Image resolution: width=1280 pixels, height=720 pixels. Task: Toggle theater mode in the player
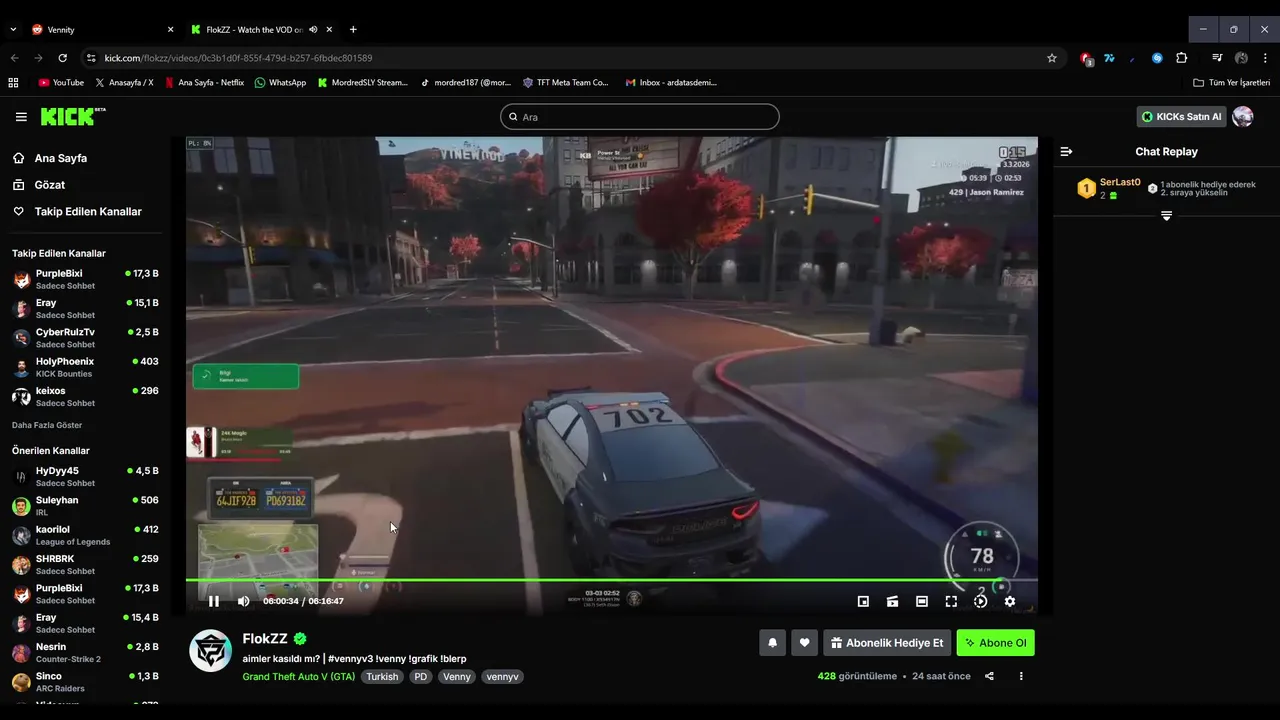coord(922,601)
